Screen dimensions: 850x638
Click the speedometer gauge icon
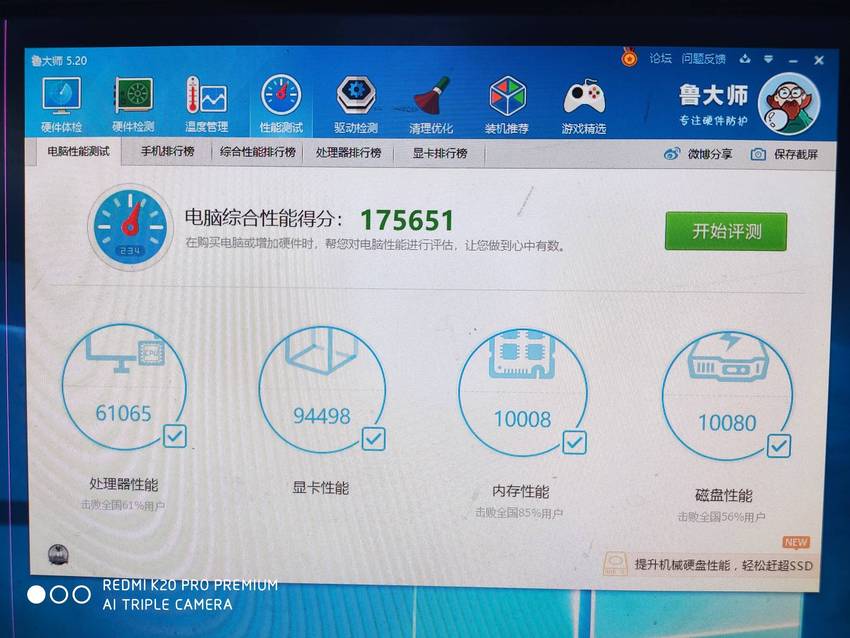tap(130, 227)
